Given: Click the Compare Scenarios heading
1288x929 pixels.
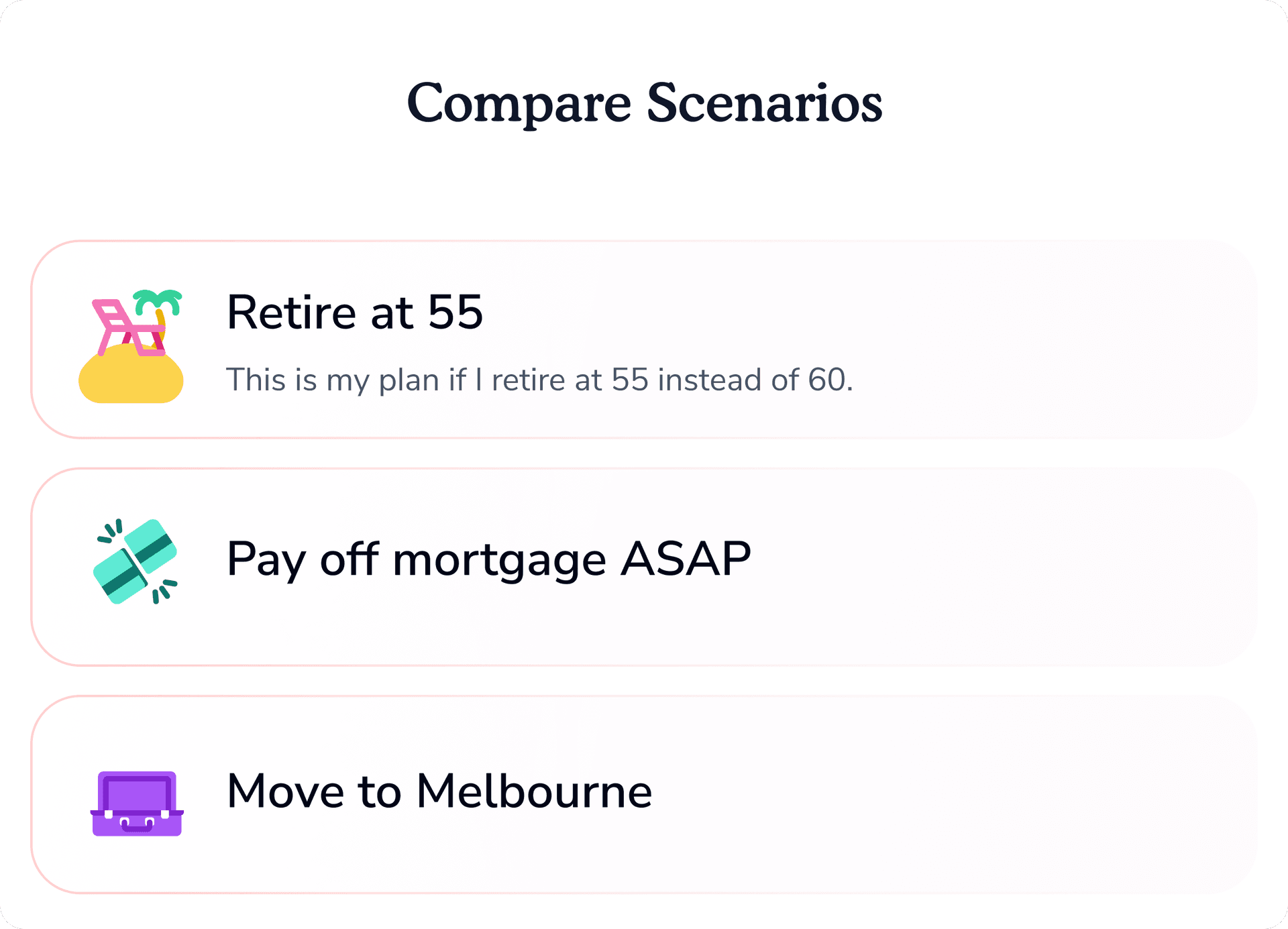Looking at the screenshot, I should pos(644,103).
